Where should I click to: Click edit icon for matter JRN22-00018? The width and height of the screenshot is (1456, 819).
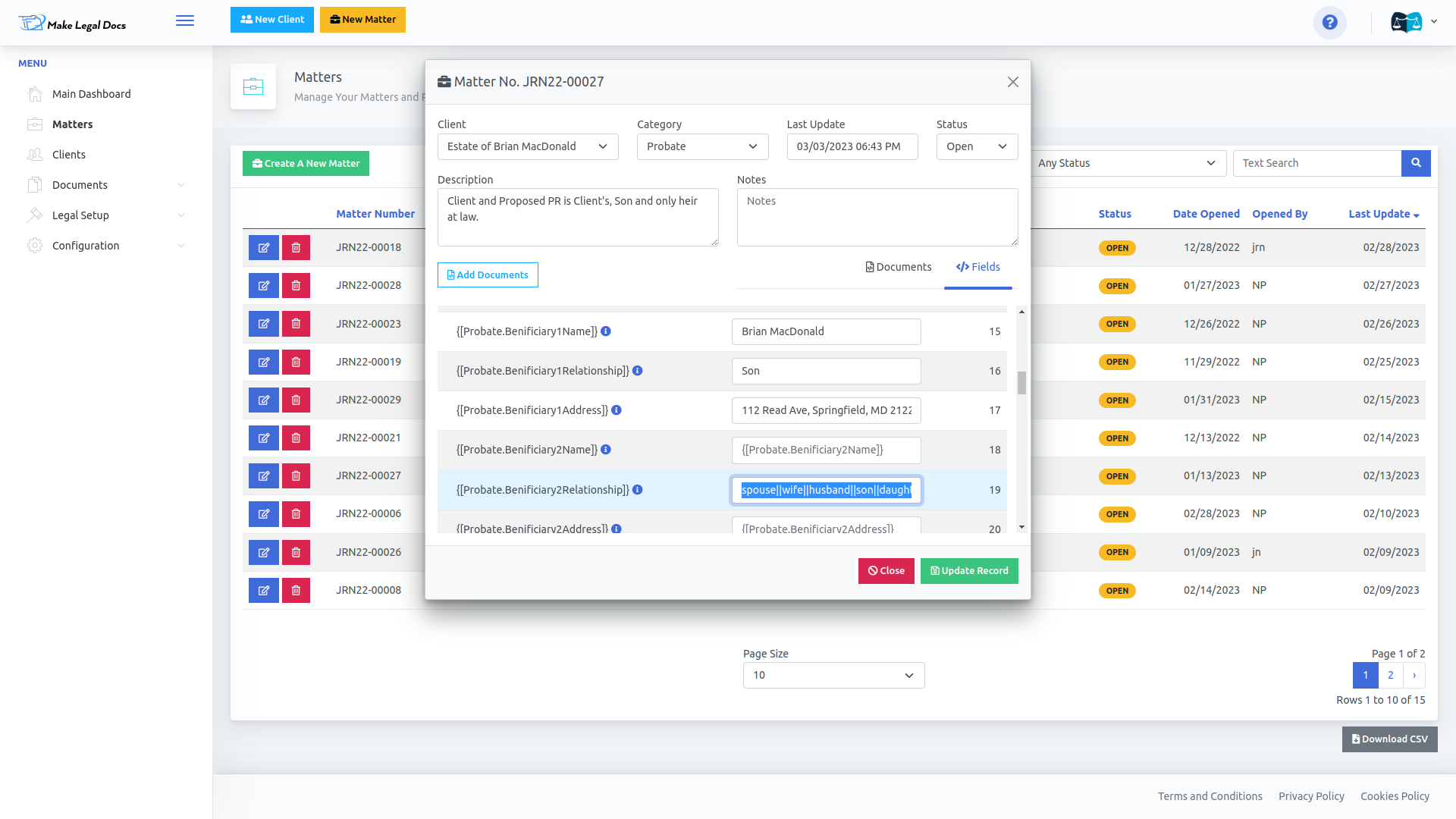(264, 248)
